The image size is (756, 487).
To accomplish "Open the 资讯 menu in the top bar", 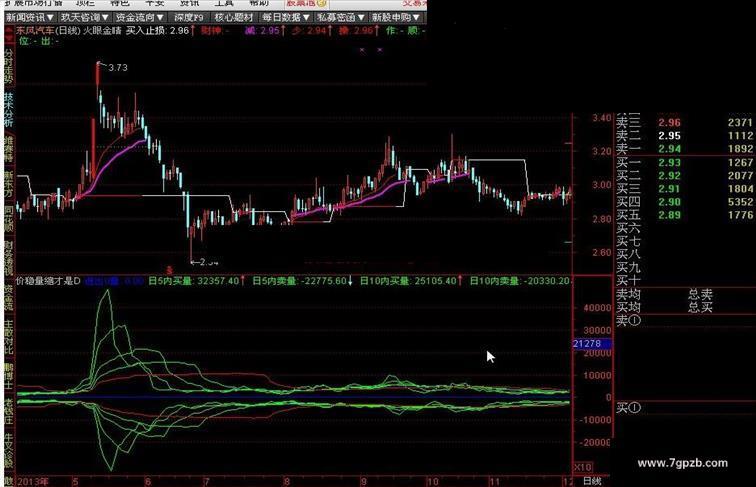I will [x=189, y=3].
